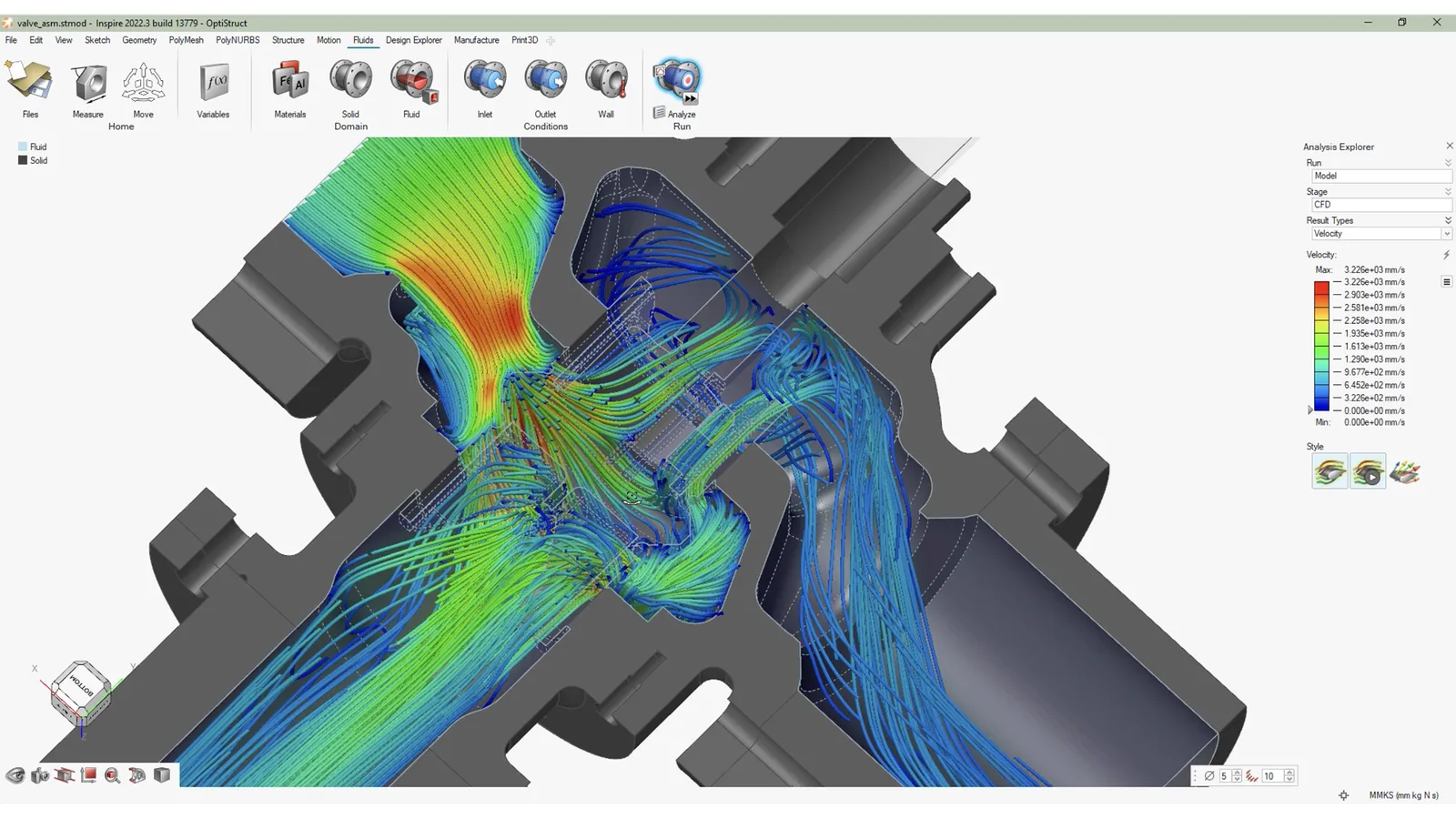Collapse the Result Types section chevron
1456x819 pixels.
1448,221
